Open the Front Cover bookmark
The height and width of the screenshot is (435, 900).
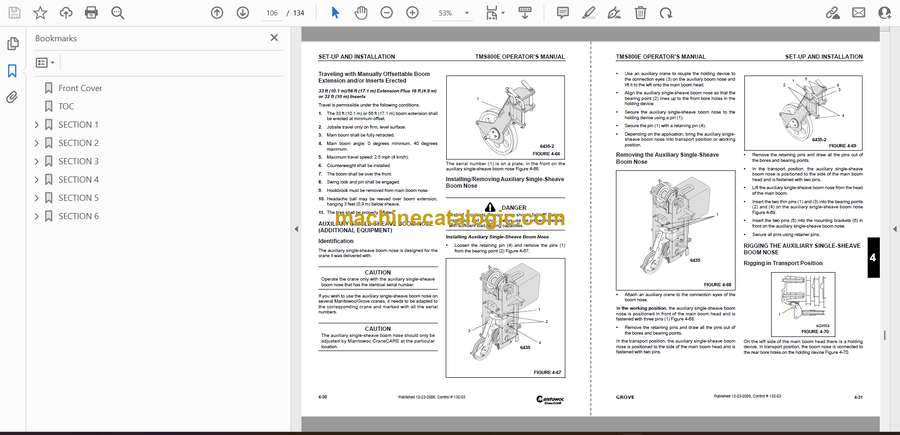80,88
